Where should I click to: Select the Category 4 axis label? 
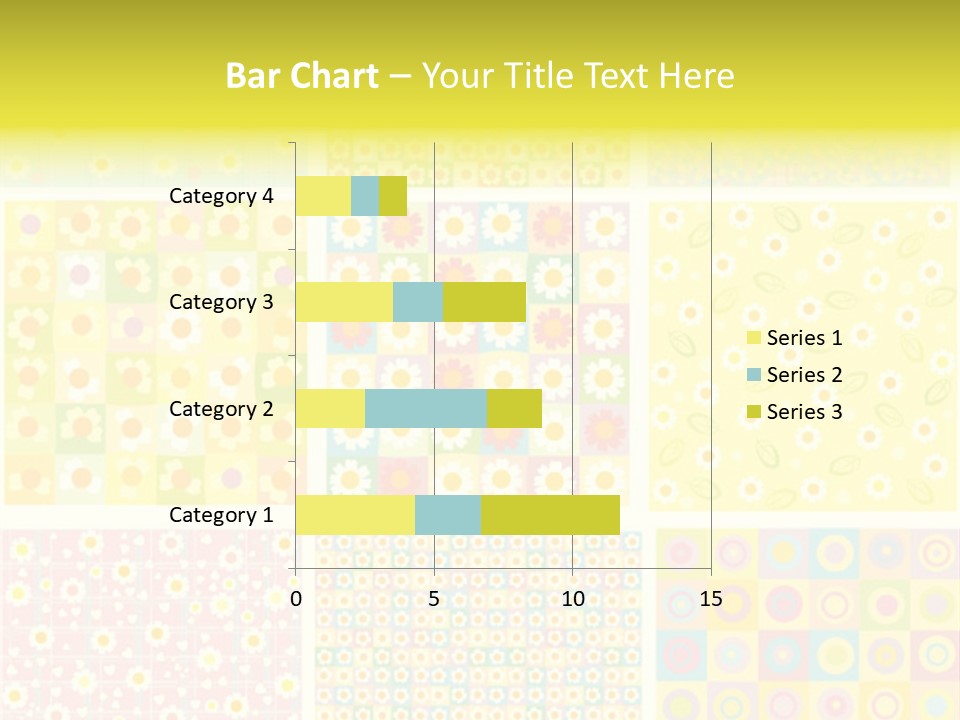(x=221, y=196)
